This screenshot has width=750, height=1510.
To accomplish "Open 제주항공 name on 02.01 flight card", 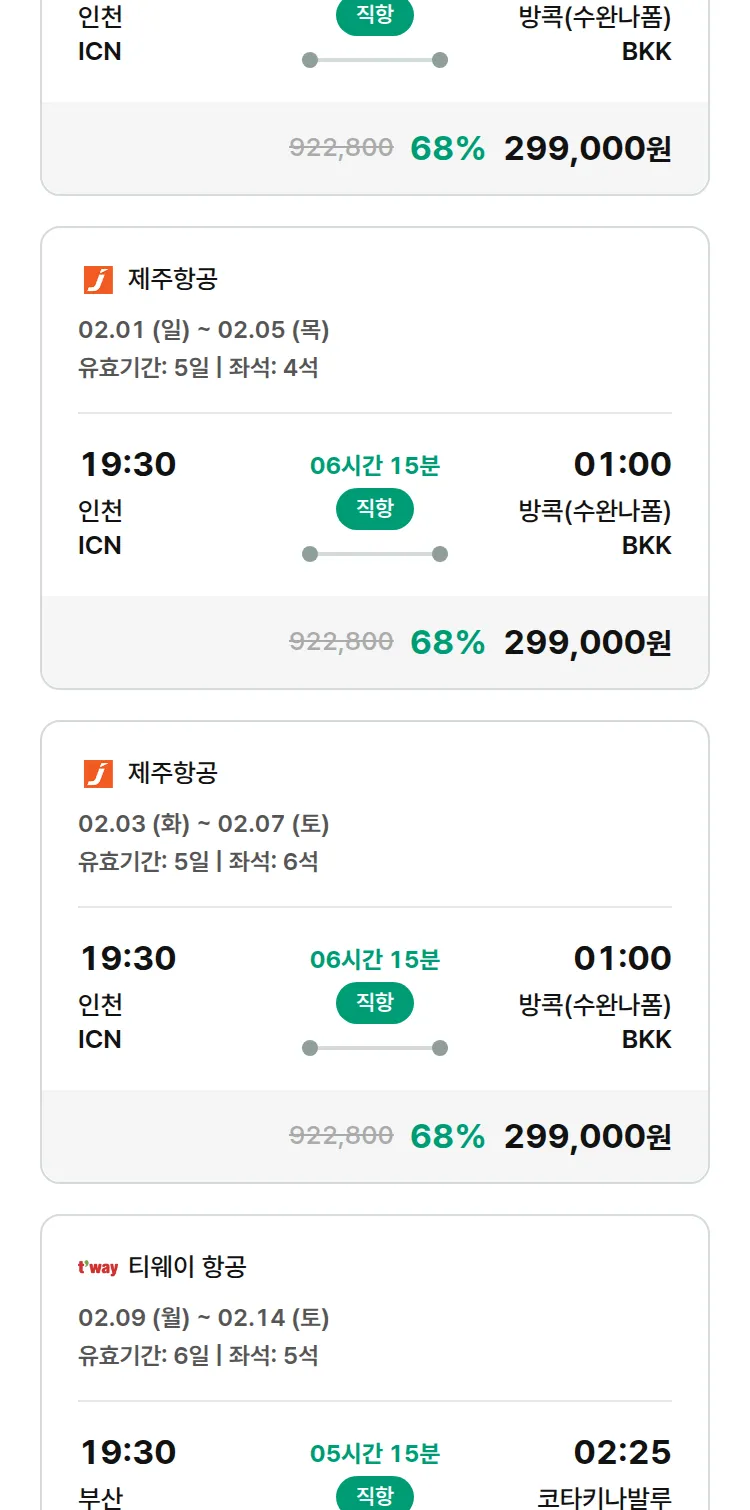I will point(172,280).
